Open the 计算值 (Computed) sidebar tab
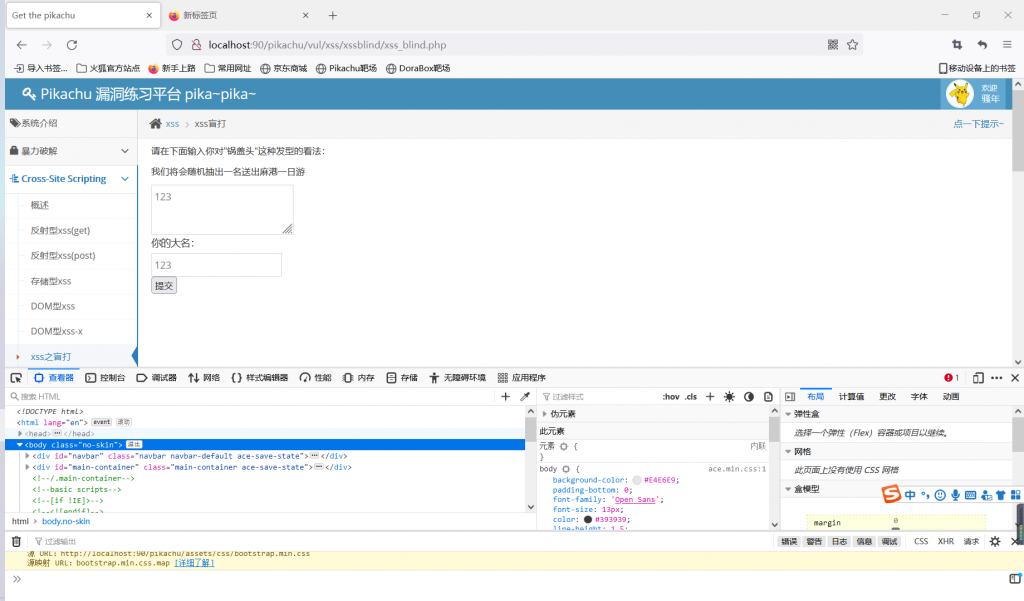This screenshot has width=1024, height=601. 851,397
